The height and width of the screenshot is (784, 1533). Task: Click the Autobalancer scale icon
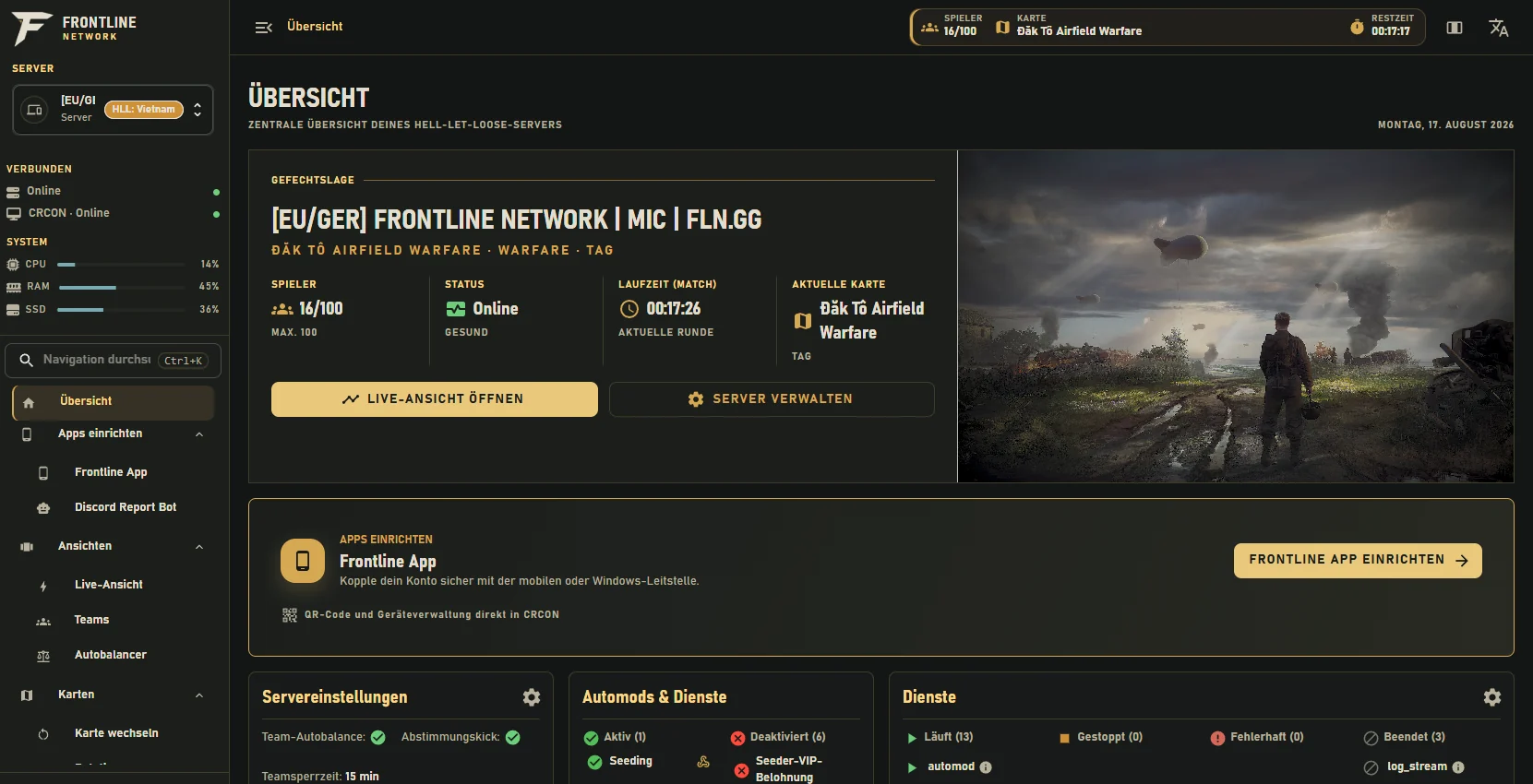[x=43, y=657]
